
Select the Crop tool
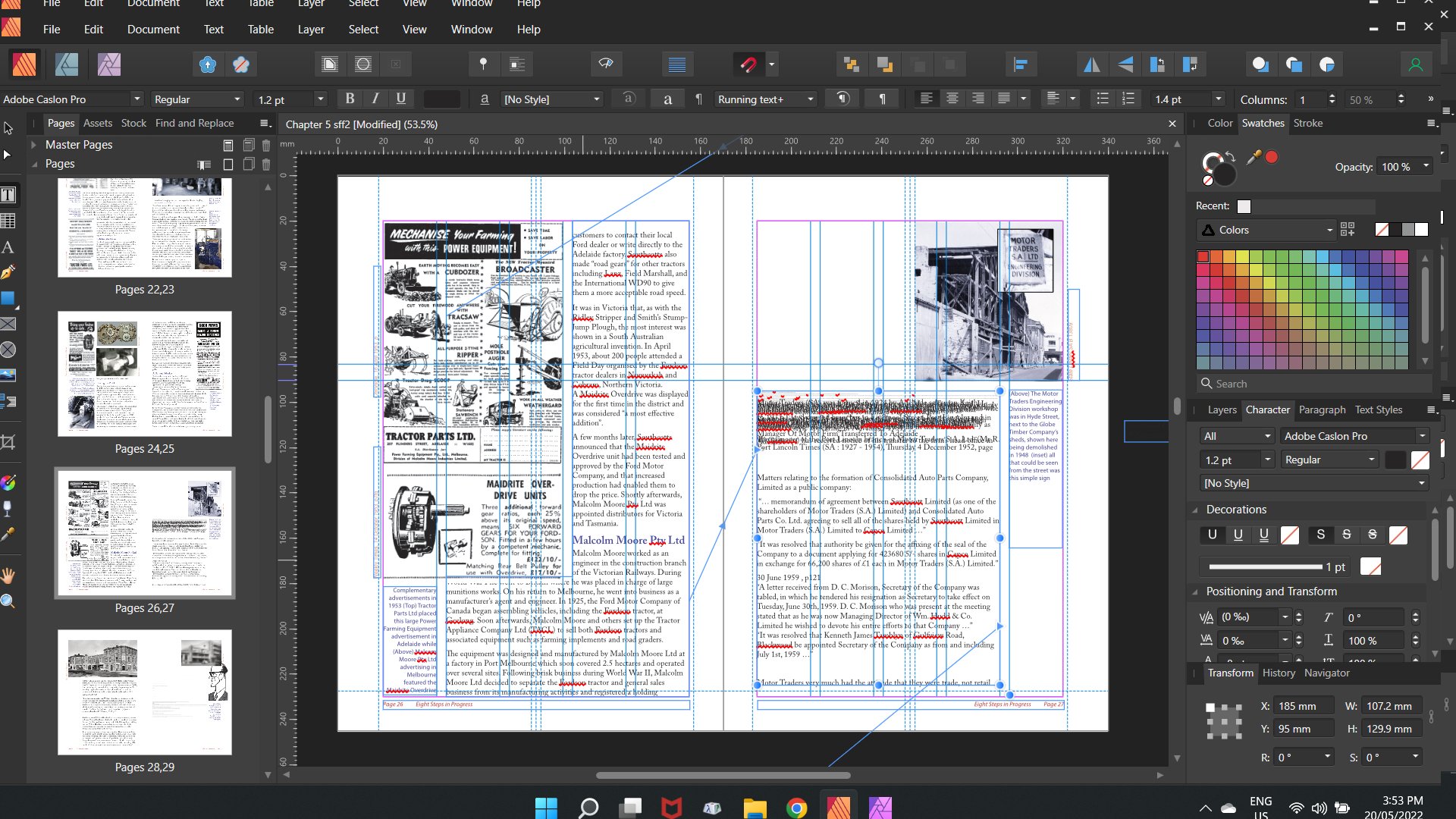8,441
